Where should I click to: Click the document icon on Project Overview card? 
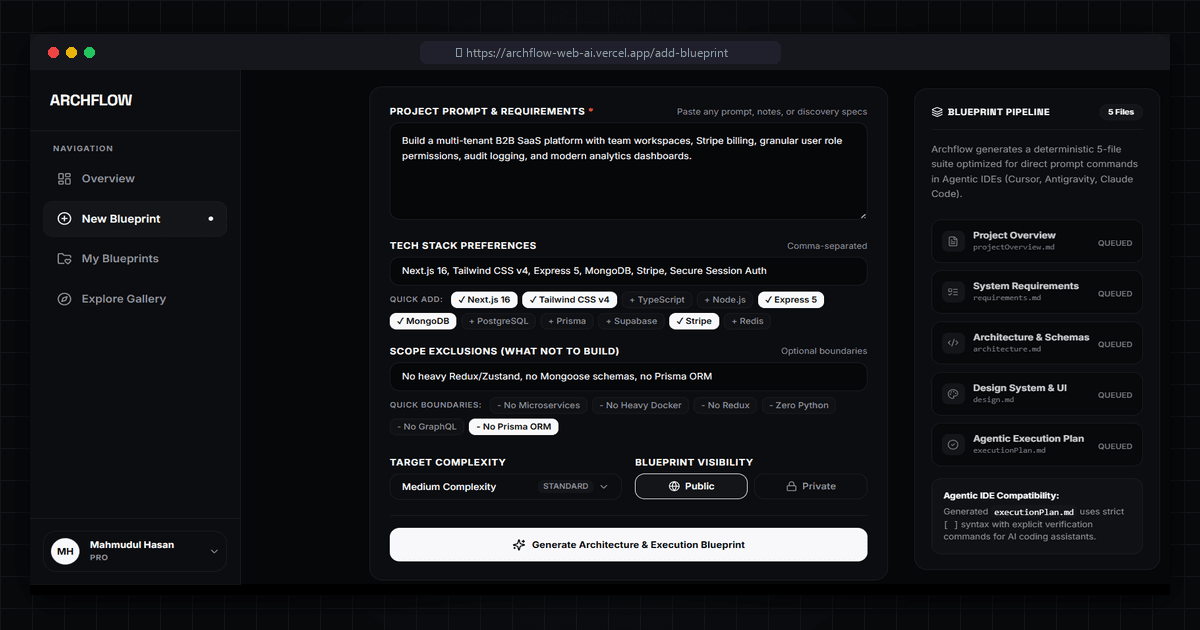coord(952,241)
